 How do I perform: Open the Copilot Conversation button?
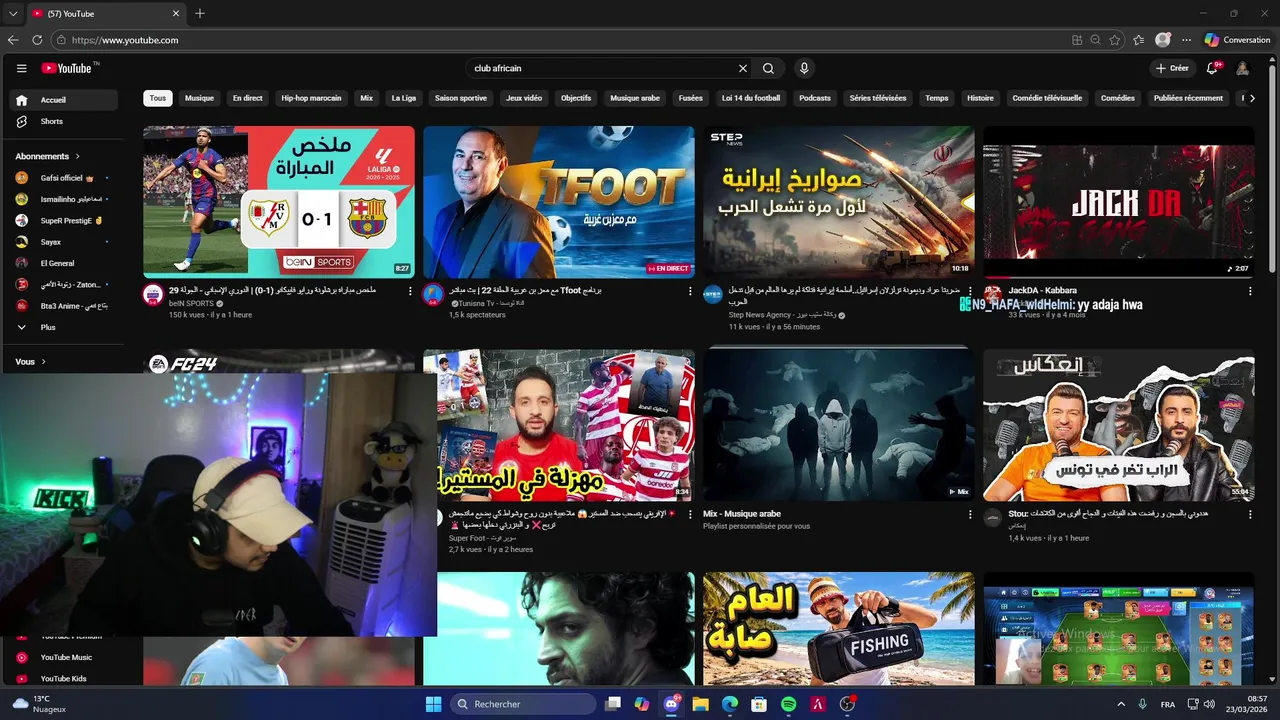click(1238, 40)
